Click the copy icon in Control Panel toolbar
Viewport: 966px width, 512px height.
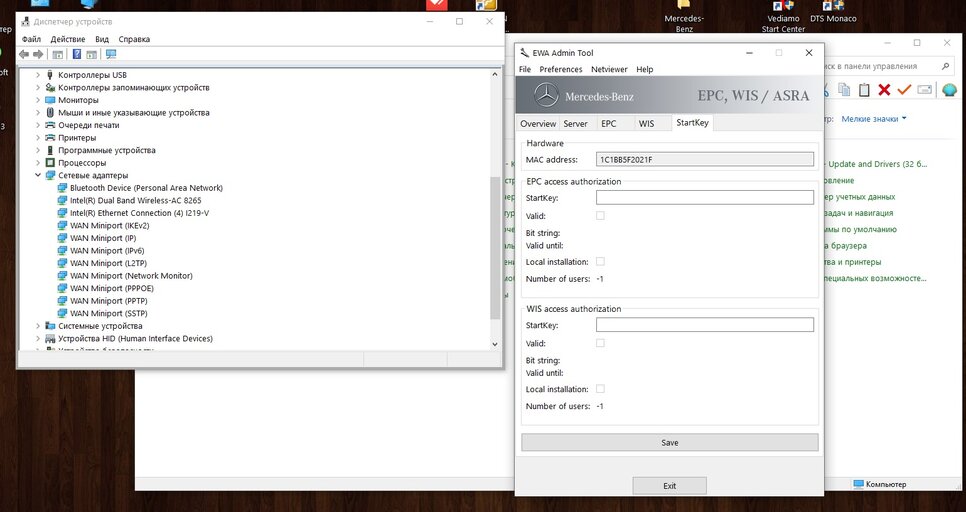pos(844,90)
